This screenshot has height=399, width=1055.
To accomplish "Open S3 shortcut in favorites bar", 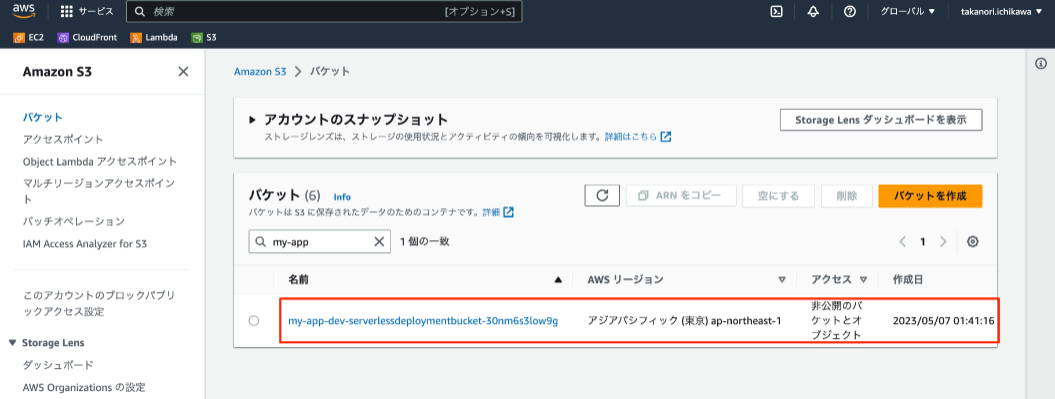I will (204, 38).
